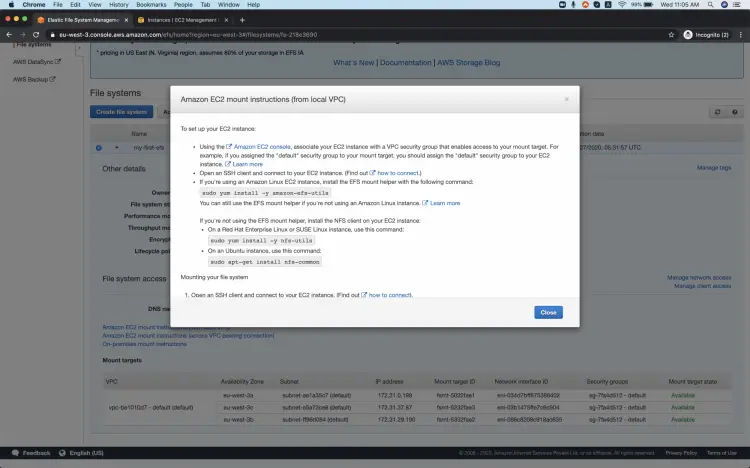Open the Bookmarks menu
750x468 pixels.
(x=151, y=5)
